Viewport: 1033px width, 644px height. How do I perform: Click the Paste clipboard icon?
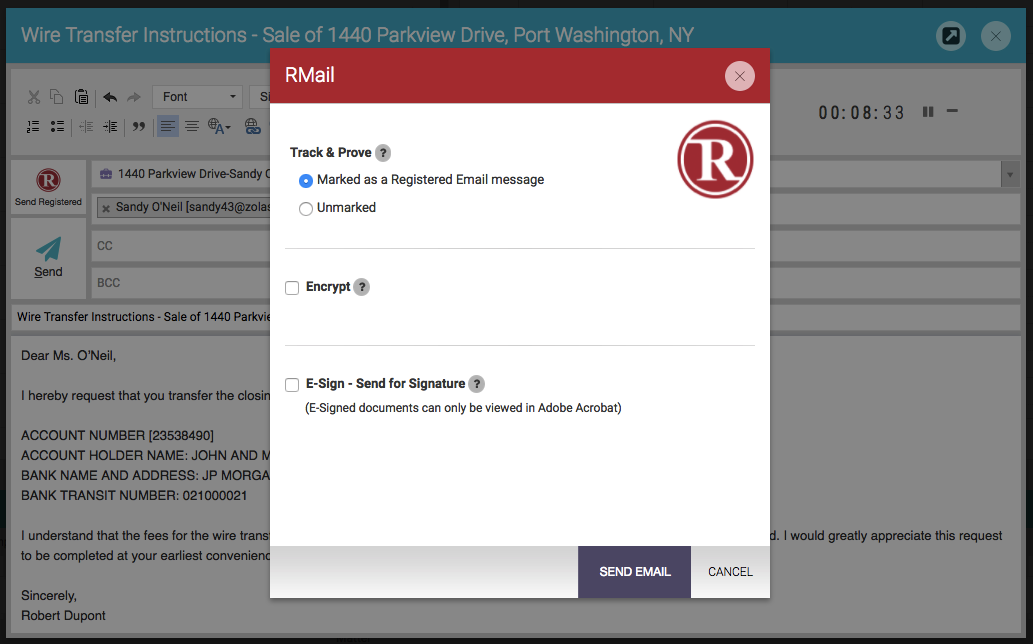pos(81,97)
